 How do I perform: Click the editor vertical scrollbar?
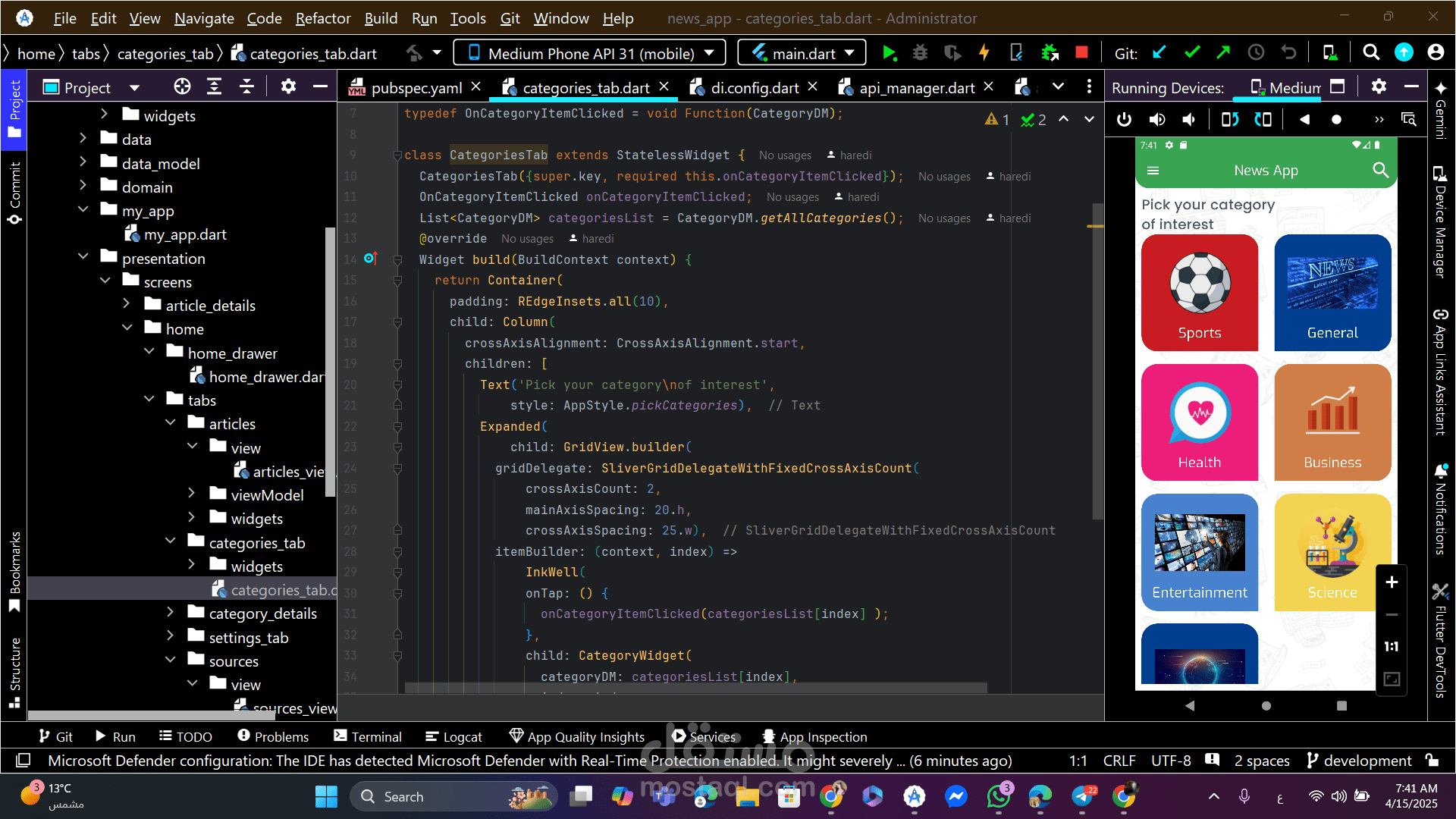(x=1097, y=360)
